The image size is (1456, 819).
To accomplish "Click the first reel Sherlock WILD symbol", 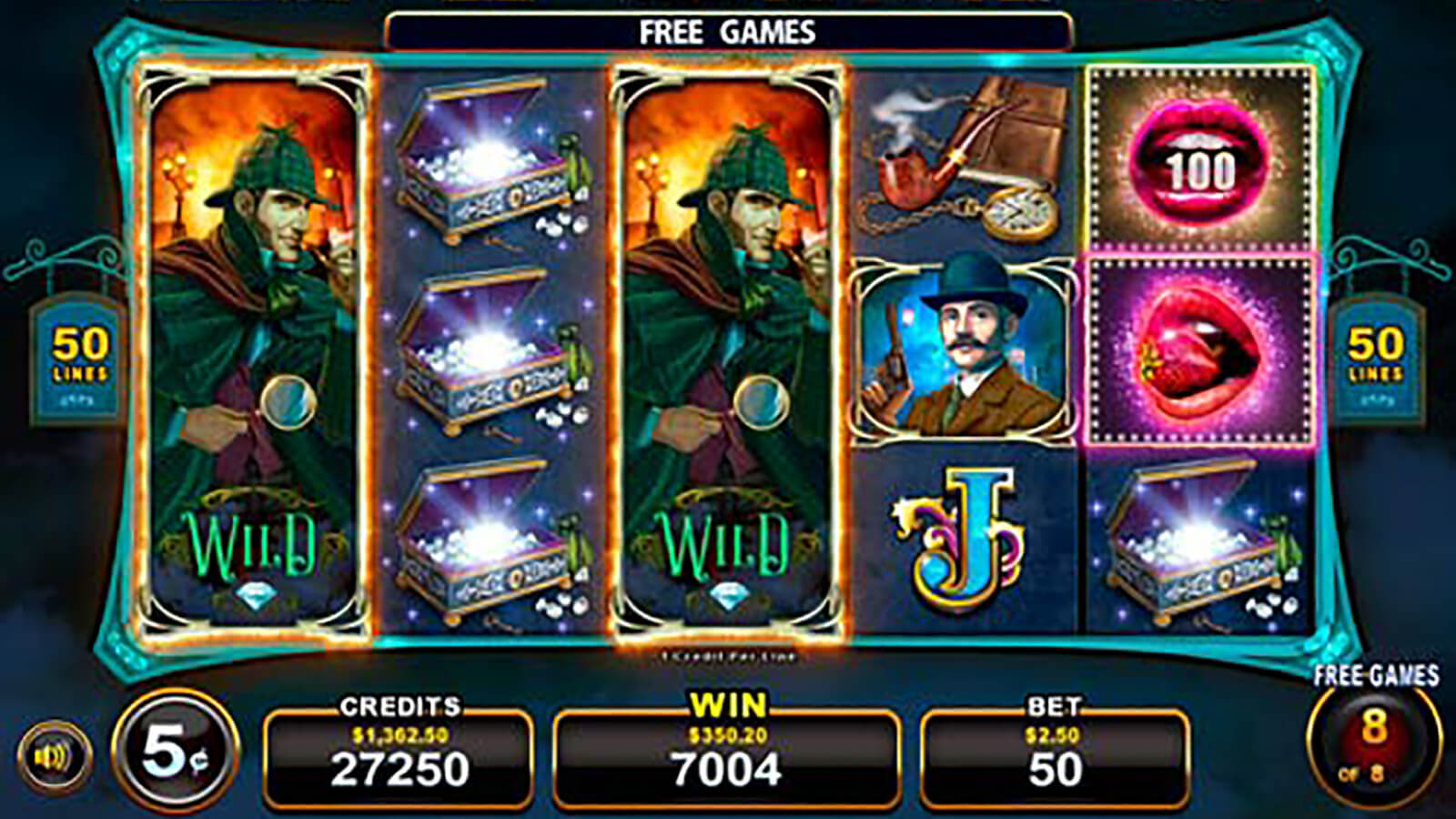I will click(253, 349).
